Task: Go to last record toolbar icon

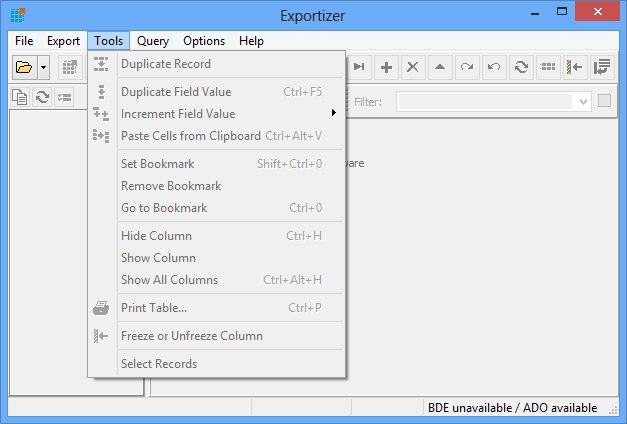Action: tap(359, 67)
